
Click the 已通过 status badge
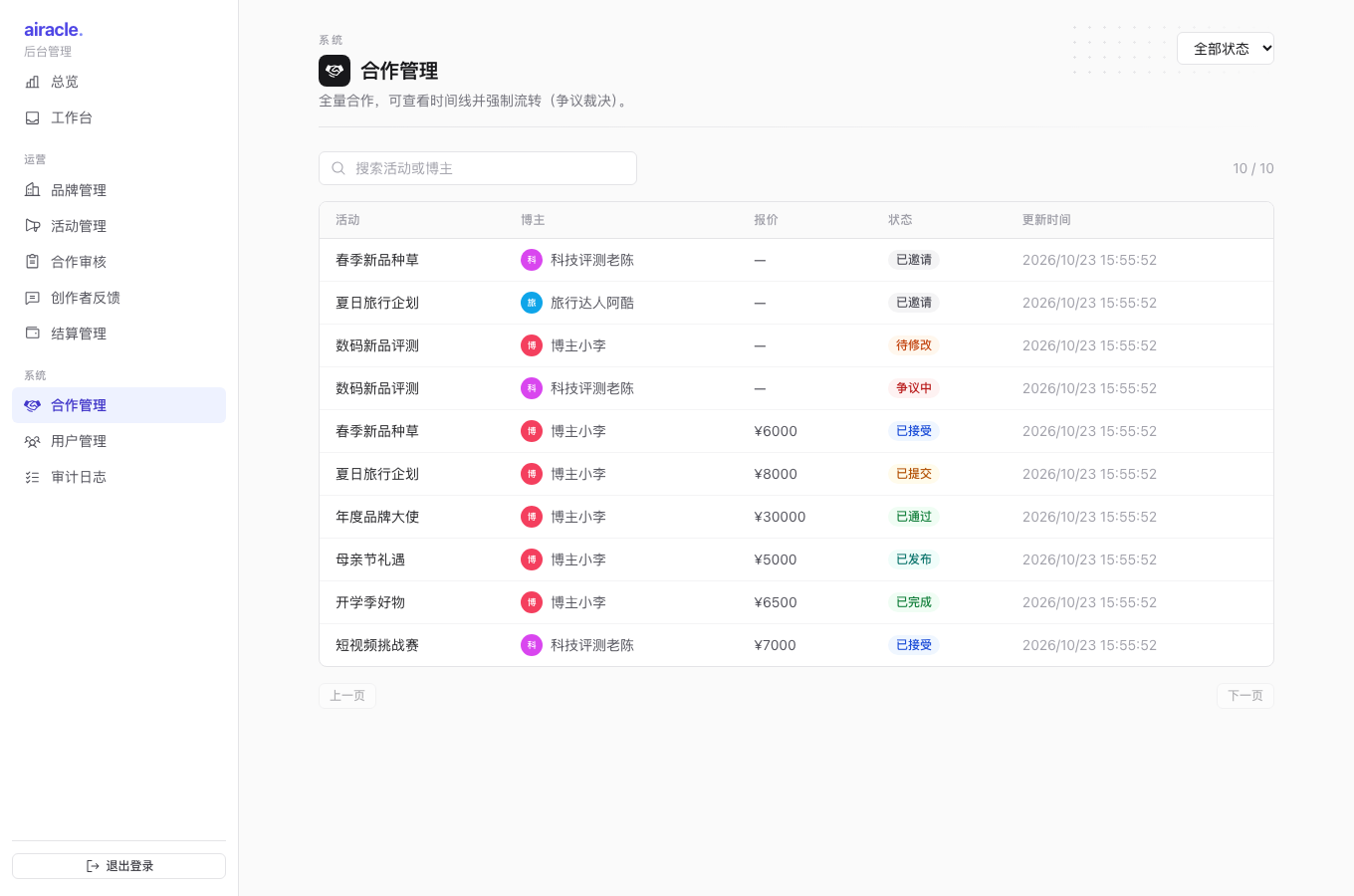coord(914,517)
